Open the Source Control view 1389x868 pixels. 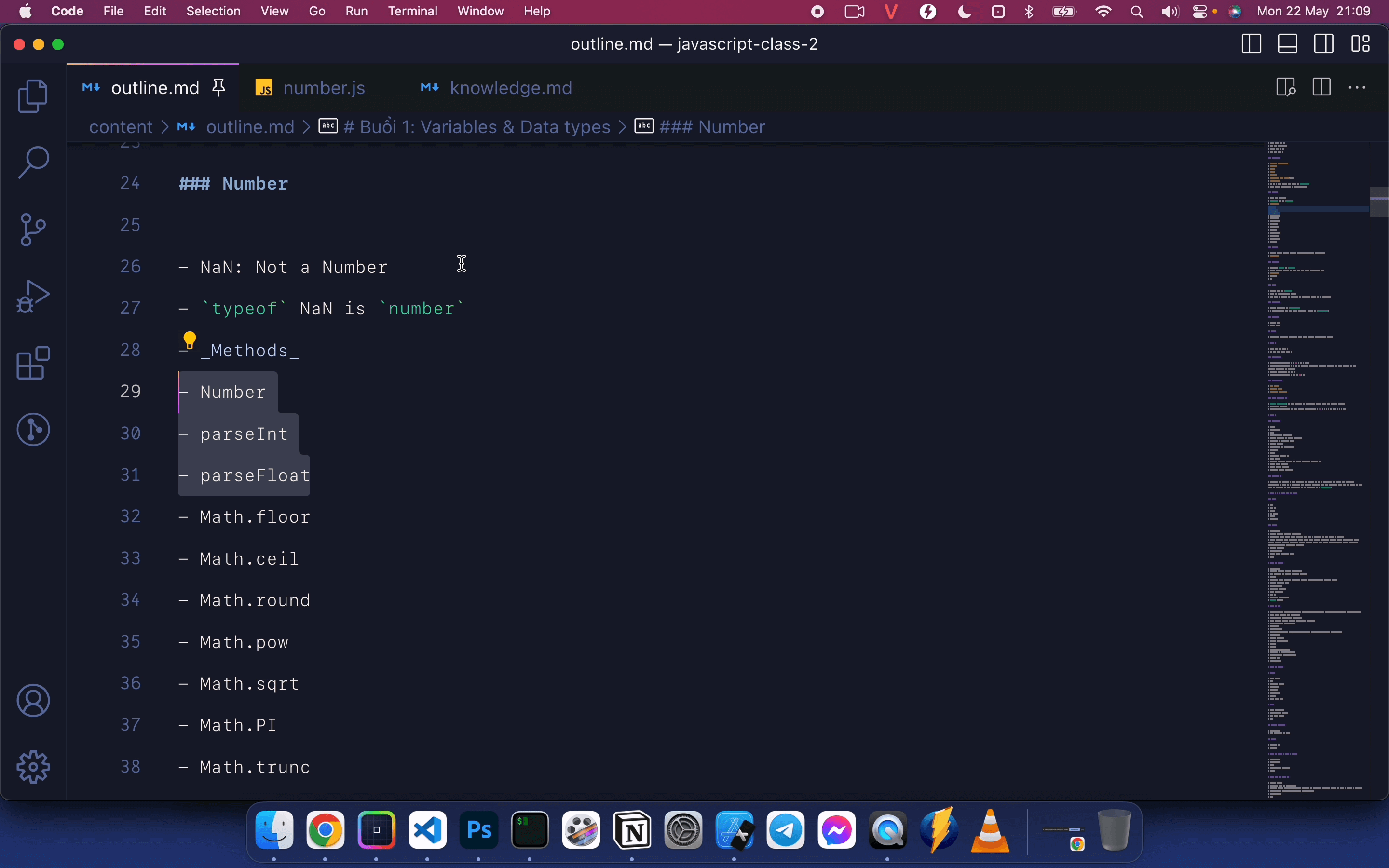(33, 230)
